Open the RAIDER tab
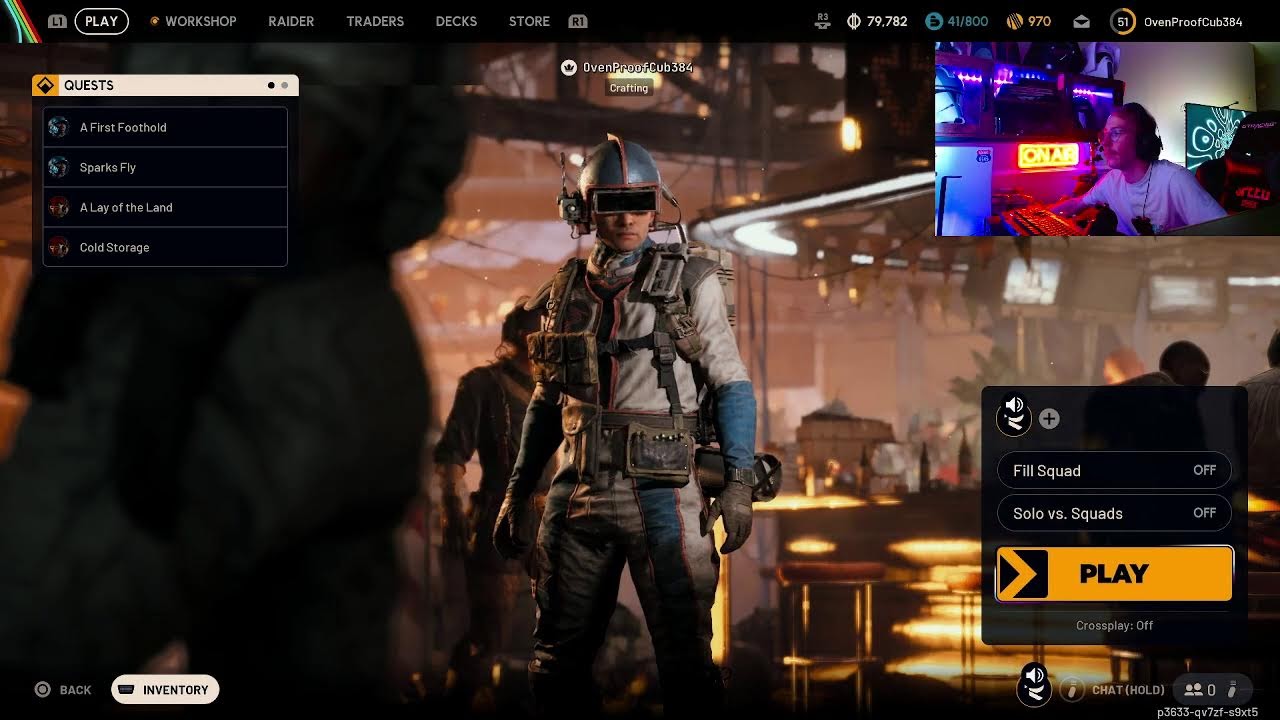This screenshot has width=1280, height=720. click(x=291, y=21)
